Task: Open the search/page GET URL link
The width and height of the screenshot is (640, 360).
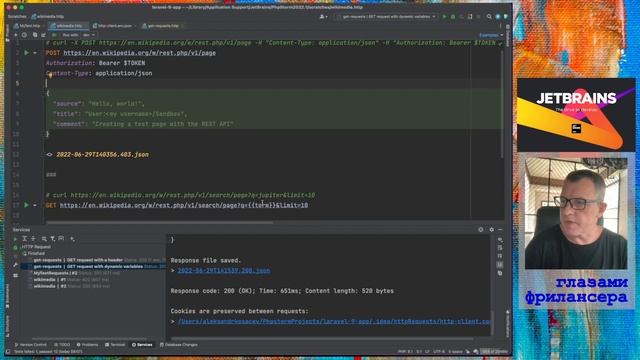Action: pyautogui.click(x=184, y=205)
